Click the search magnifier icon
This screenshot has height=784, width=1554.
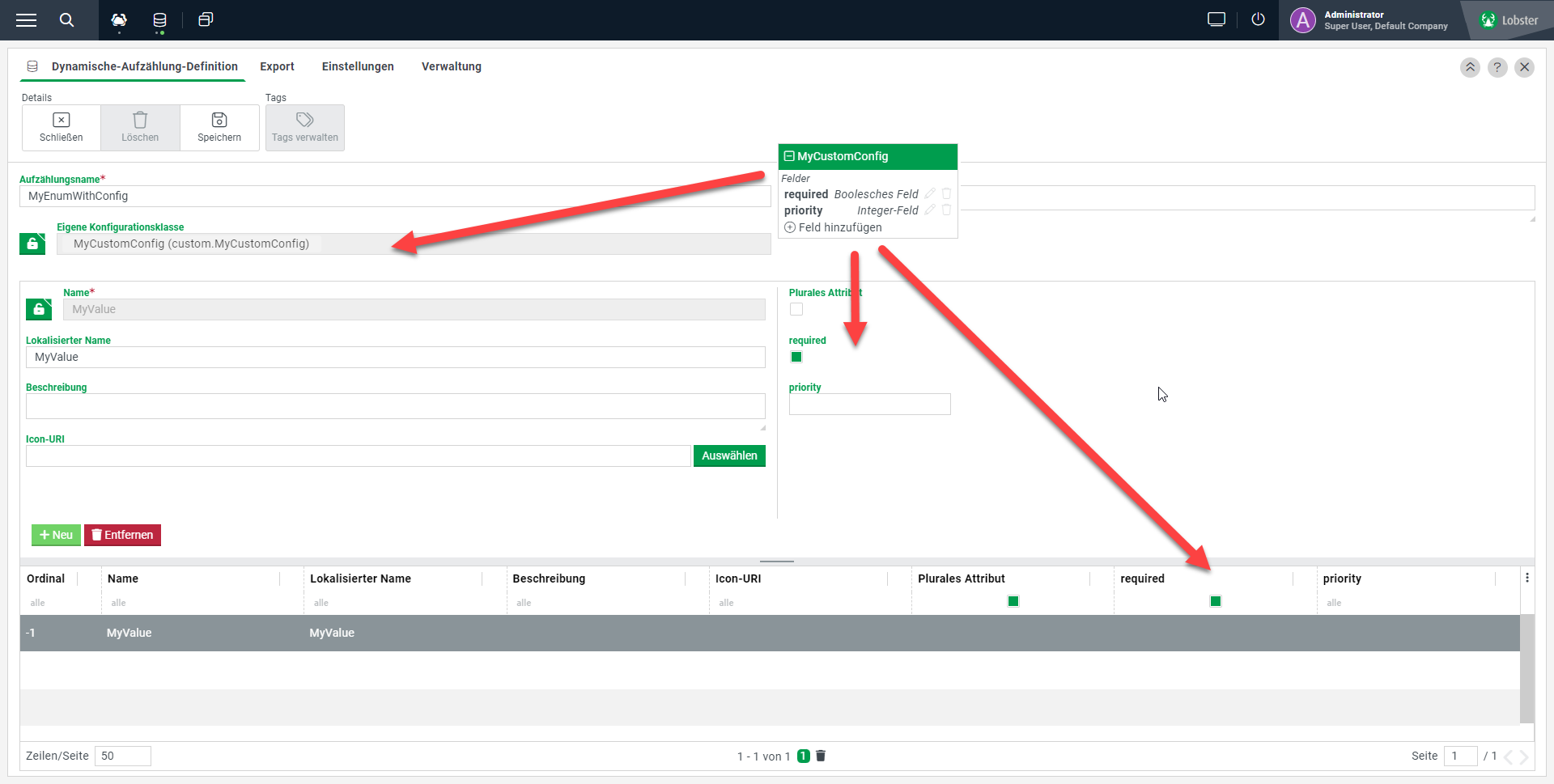pyautogui.click(x=66, y=20)
